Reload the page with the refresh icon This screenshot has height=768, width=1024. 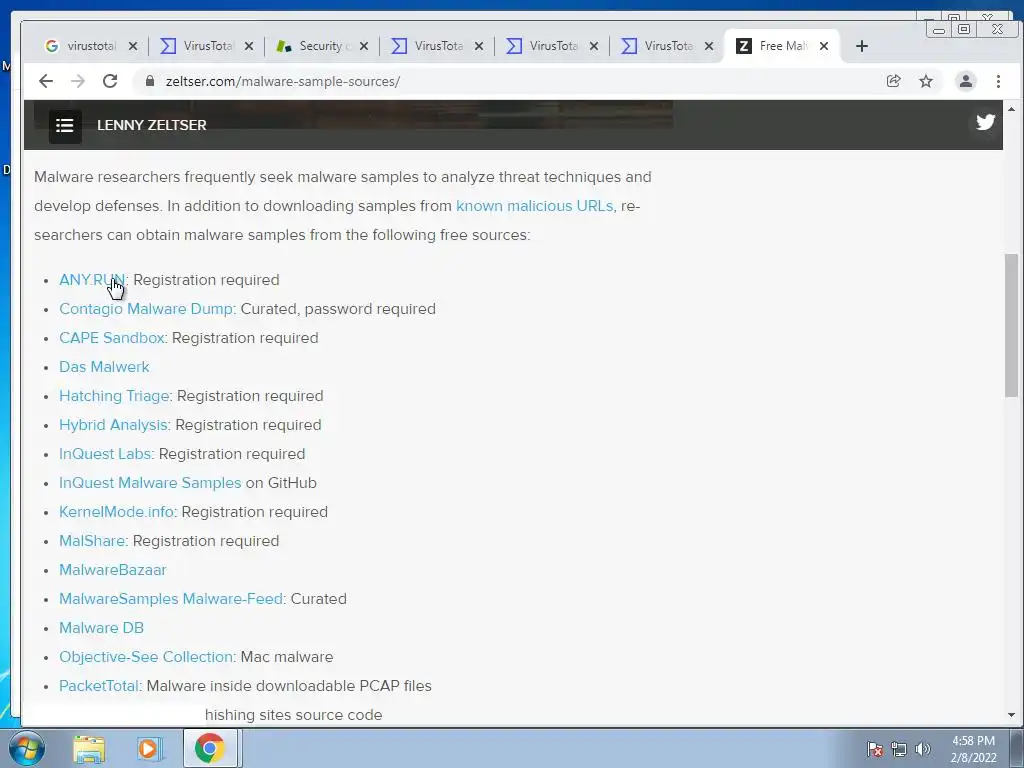point(110,81)
